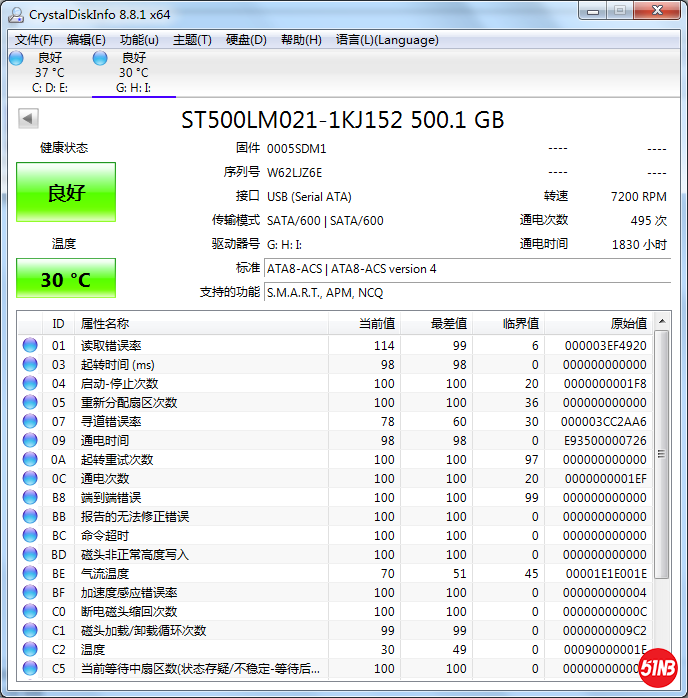The width and height of the screenshot is (688, 698).
Task: Click status orb for attribute 05 重新分配扇区次数
Action: [30, 403]
